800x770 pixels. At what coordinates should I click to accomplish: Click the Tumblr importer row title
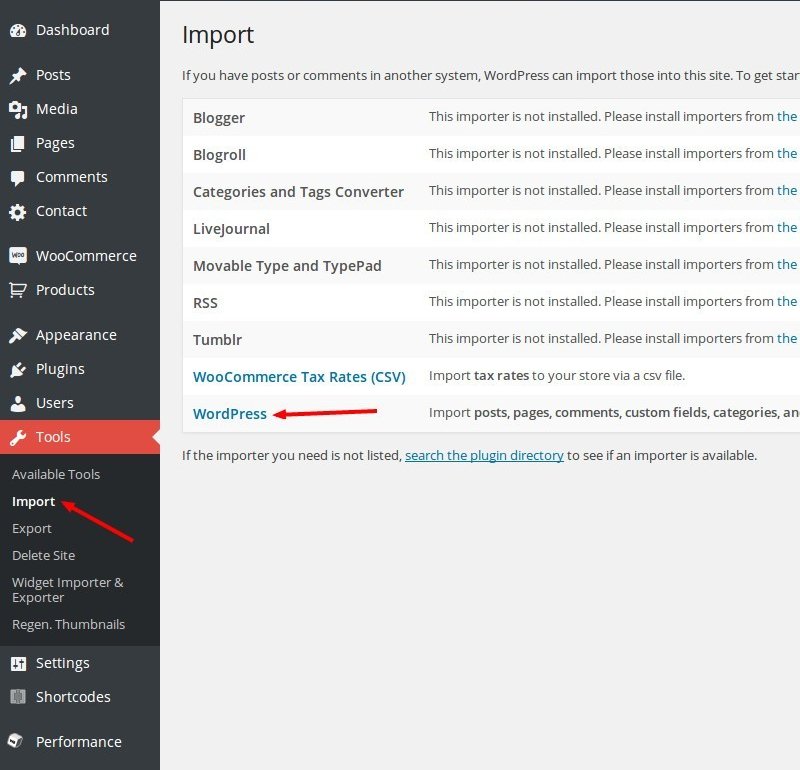pyautogui.click(x=217, y=340)
